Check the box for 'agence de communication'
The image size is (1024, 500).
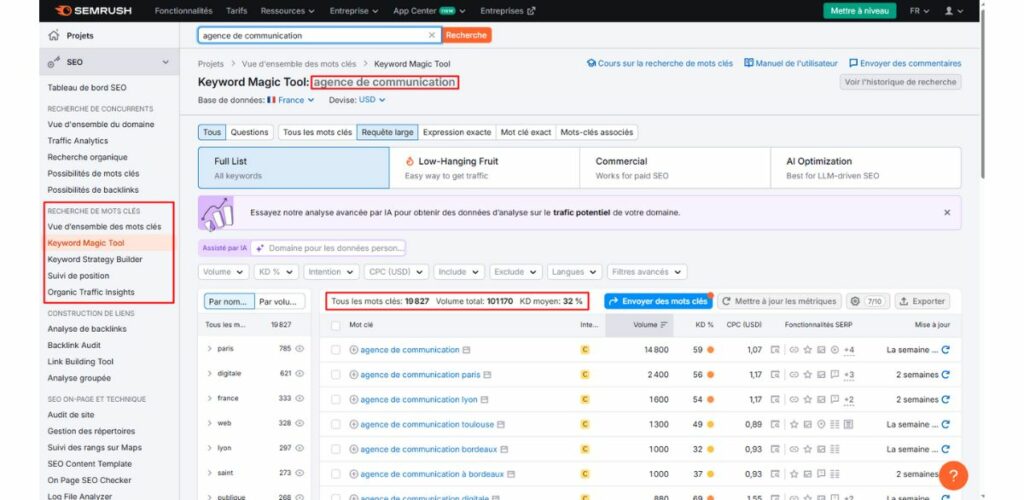pyautogui.click(x=336, y=350)
